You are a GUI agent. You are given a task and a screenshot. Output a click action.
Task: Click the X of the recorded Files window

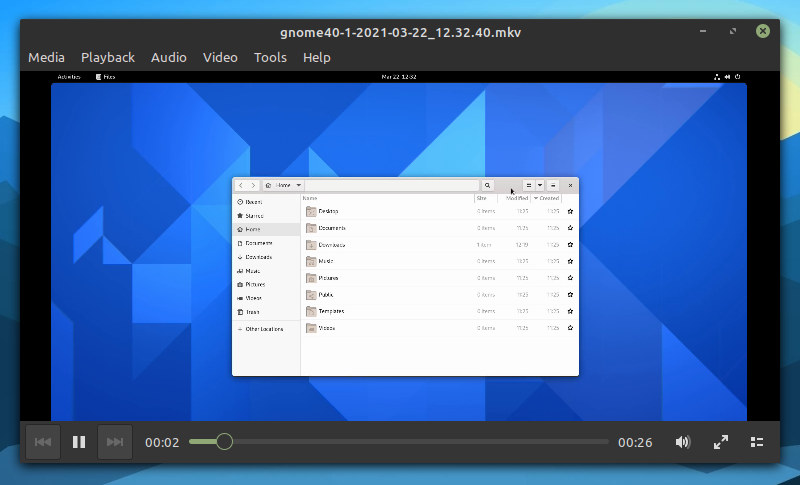click(570, 186)
